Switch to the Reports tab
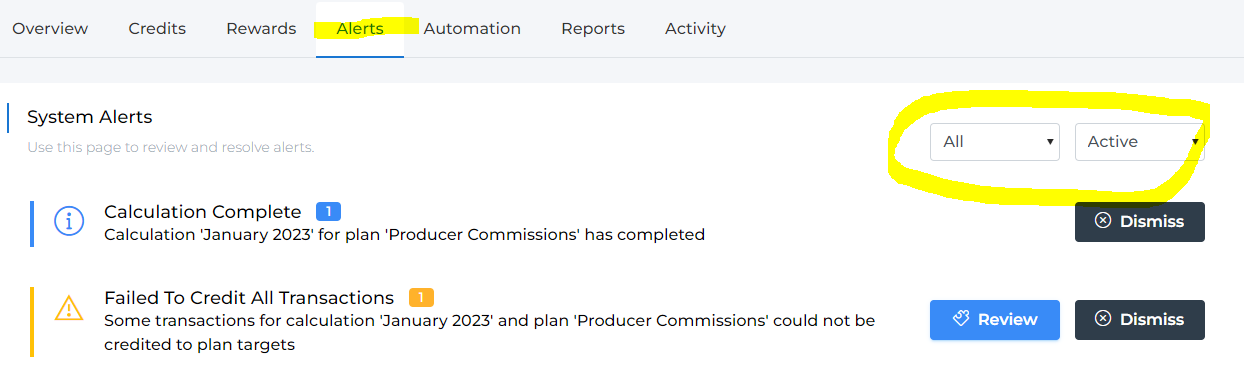The width and height of the screenshot is (1244, 381). coord(593,29)
